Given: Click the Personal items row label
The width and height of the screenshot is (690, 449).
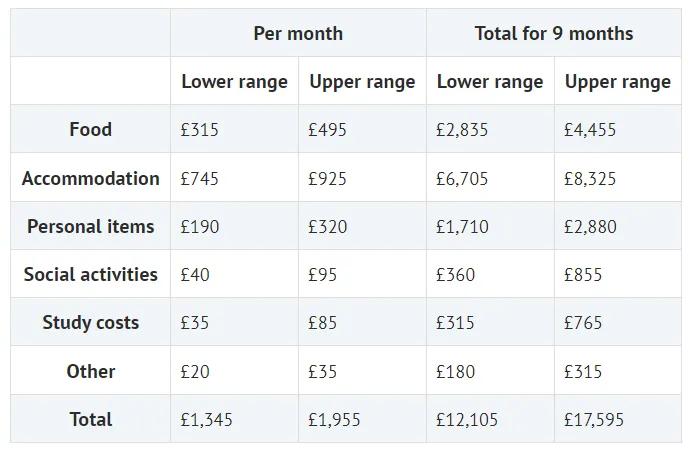Looking at the screenshot, I should click(x=90, y=226).
